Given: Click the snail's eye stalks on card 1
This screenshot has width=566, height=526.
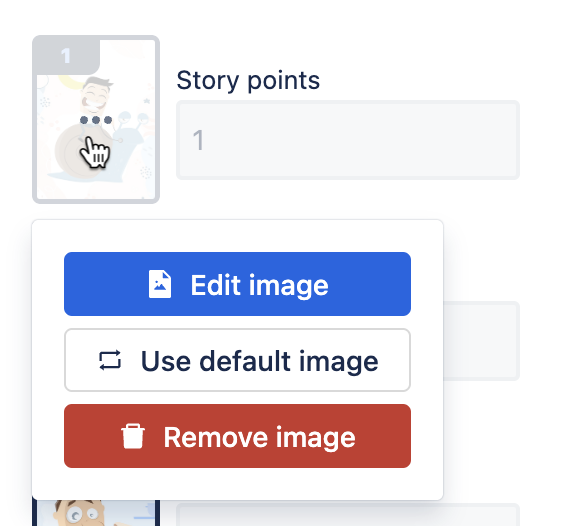Looking at the screenshot, I should click(132, 125).
